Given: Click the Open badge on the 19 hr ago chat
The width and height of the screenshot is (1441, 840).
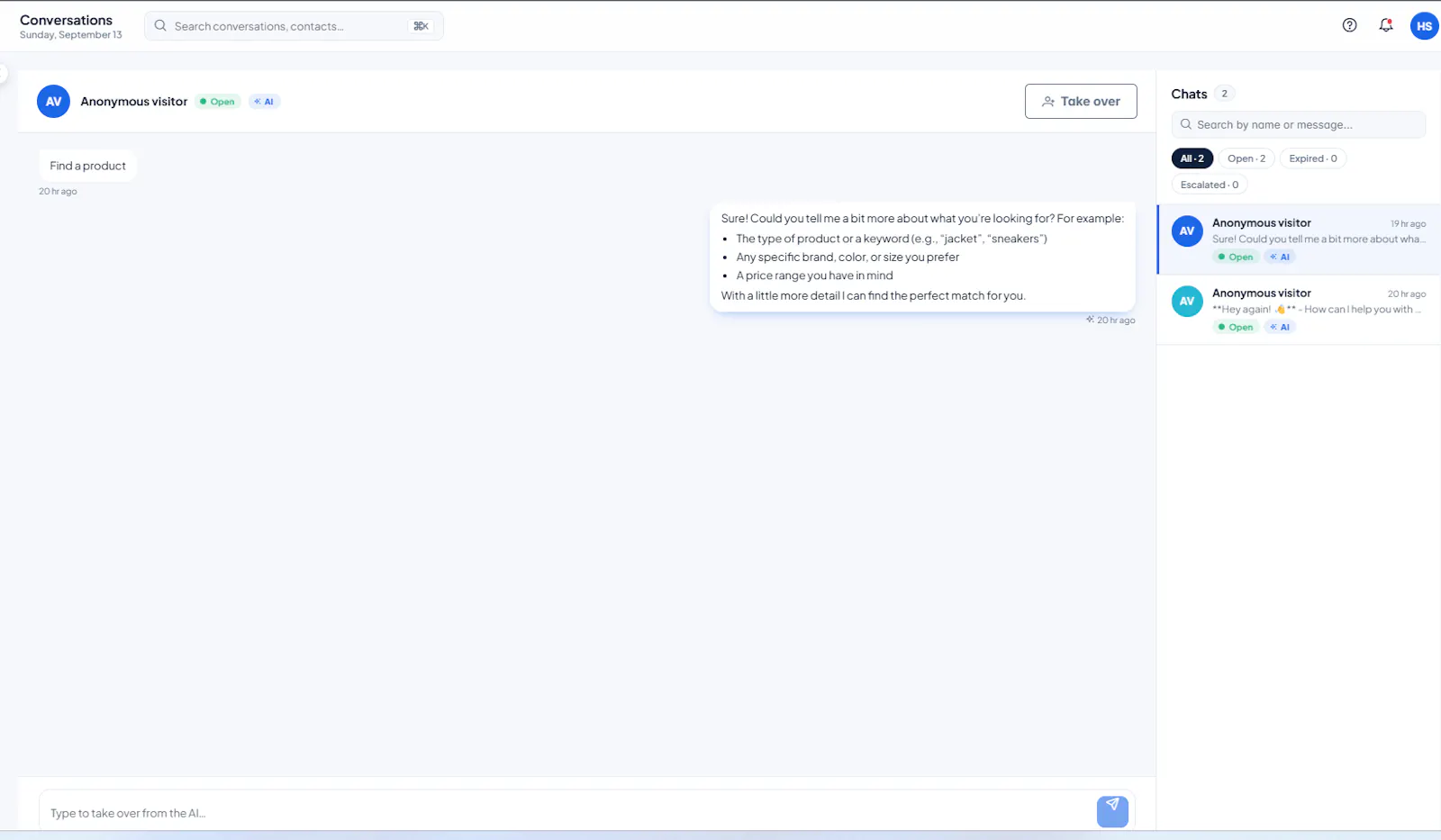Looking at the screenshot, I should (1236, 257).
